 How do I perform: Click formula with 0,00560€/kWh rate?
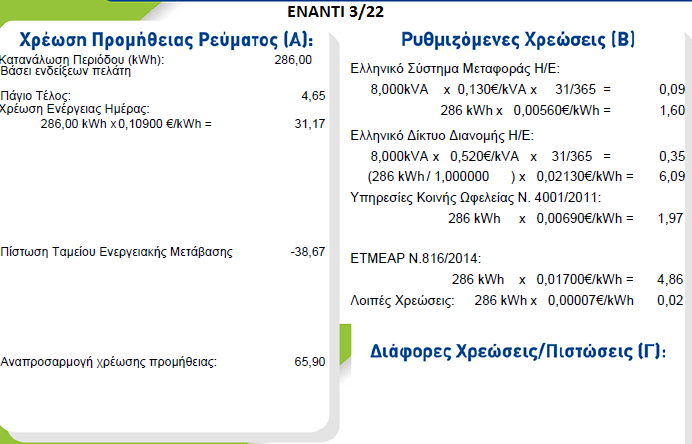pos(526,110)
